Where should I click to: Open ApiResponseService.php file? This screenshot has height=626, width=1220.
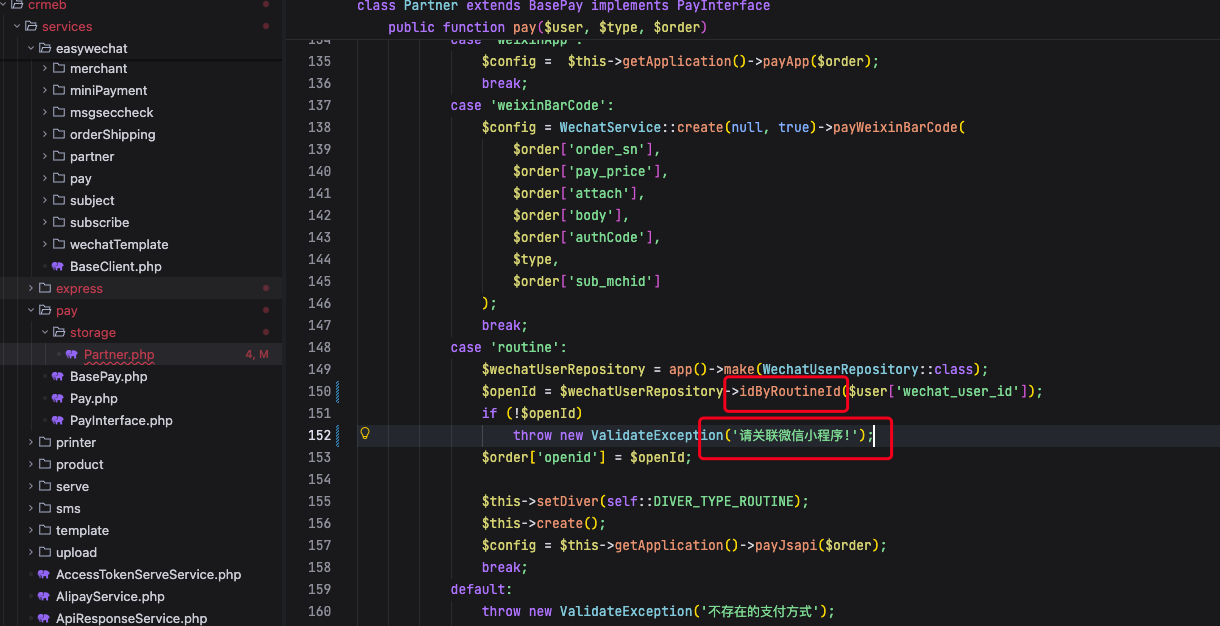click(x=131, y=618)
